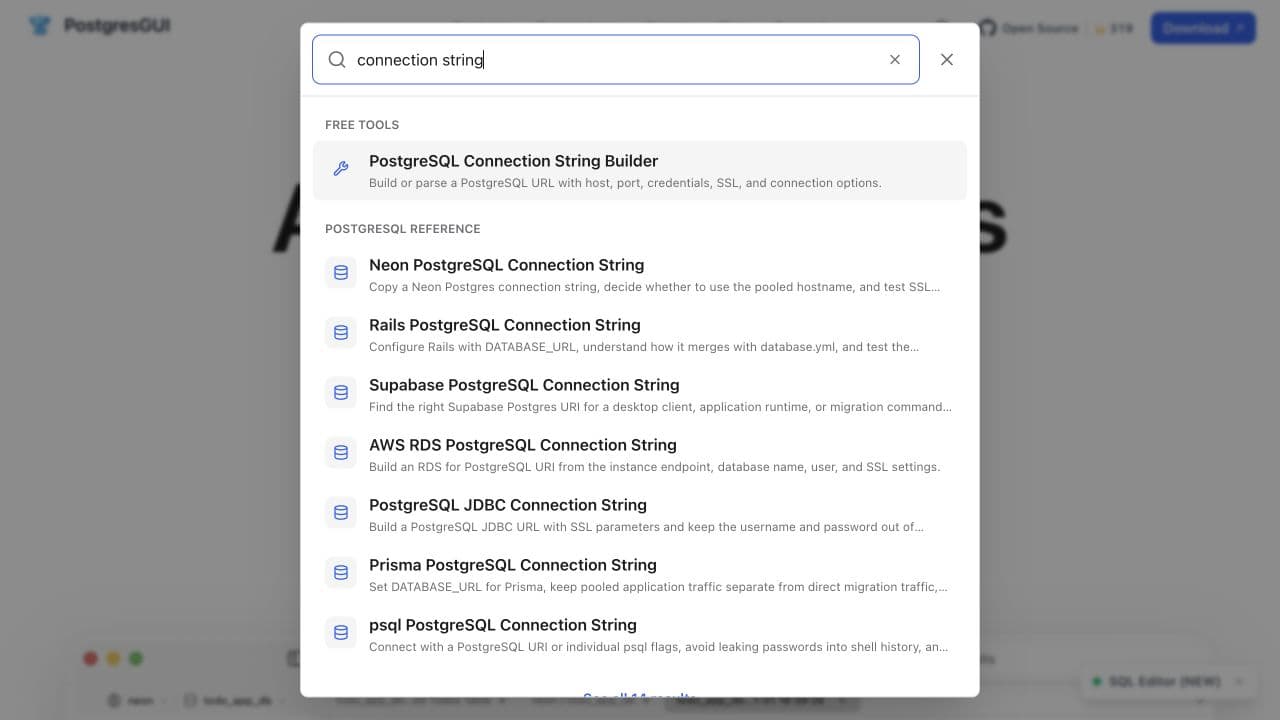Click database icon beside Supabase PostgreSQL Connection String
The width and height of the screenshot is (1280, 720).
point(341,393)
